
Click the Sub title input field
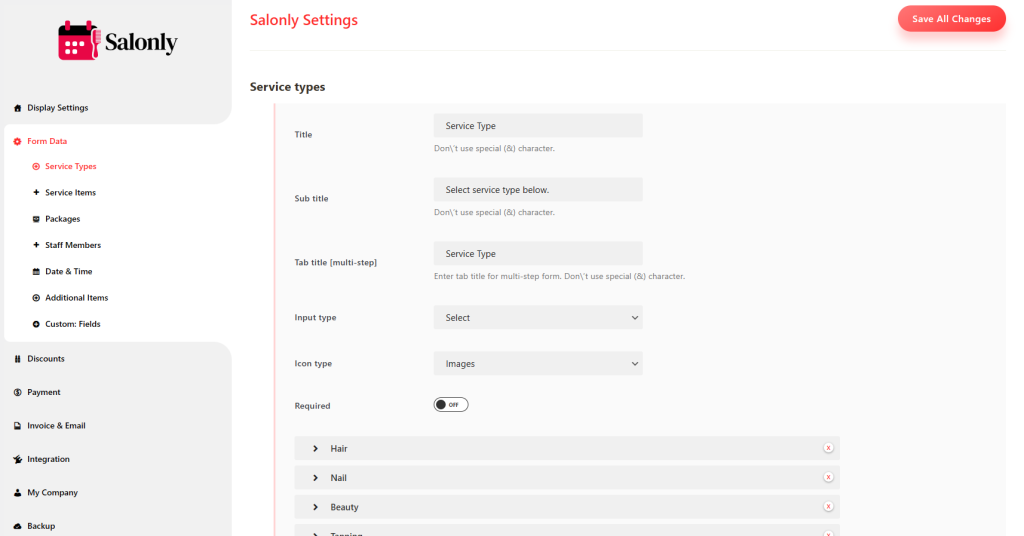pyautogui.click(x=537, y=190)
